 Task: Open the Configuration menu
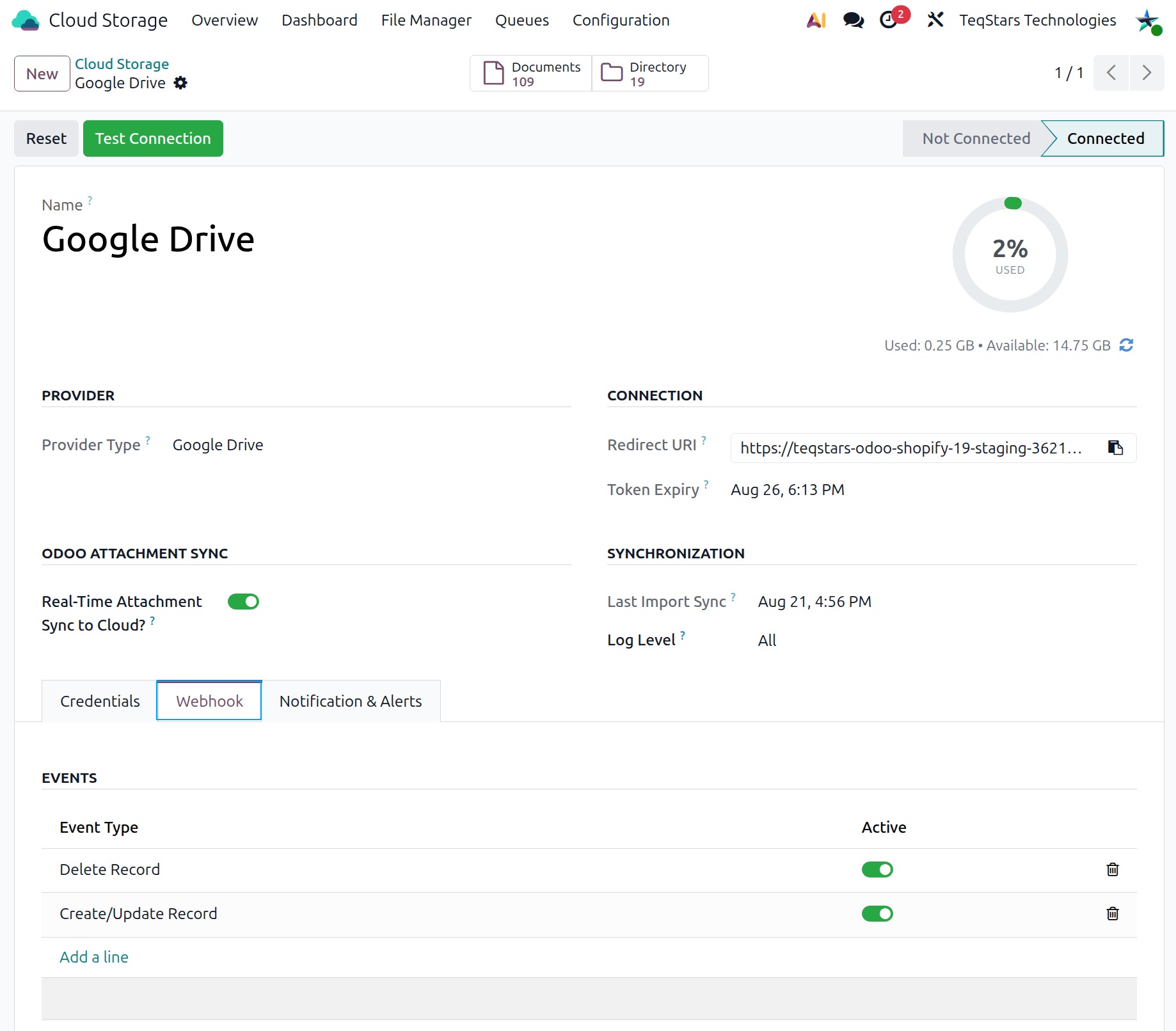tap(621, 20)
